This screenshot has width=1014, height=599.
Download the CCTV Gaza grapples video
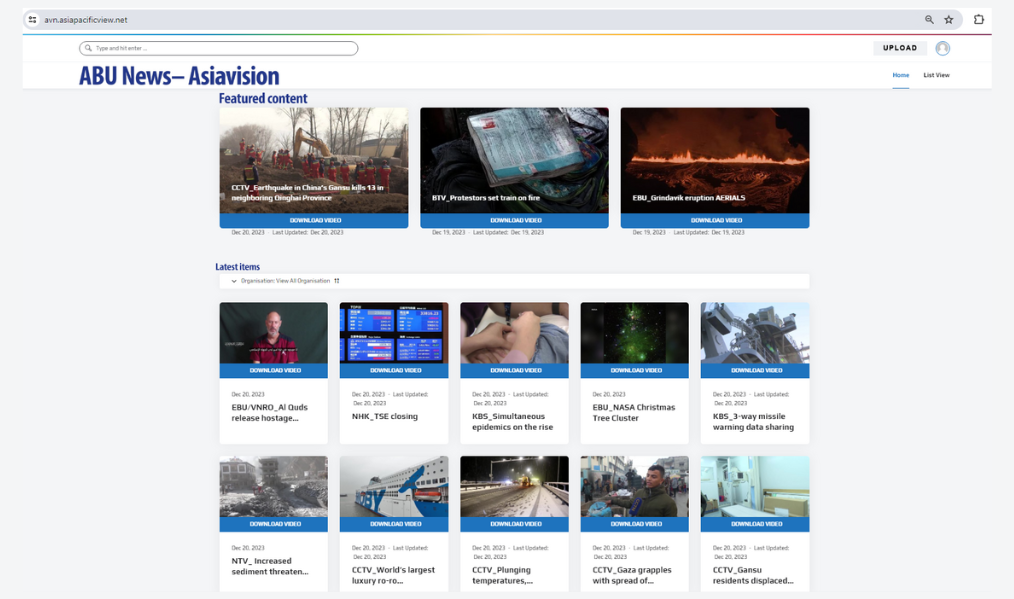click(x=634, y=524)
